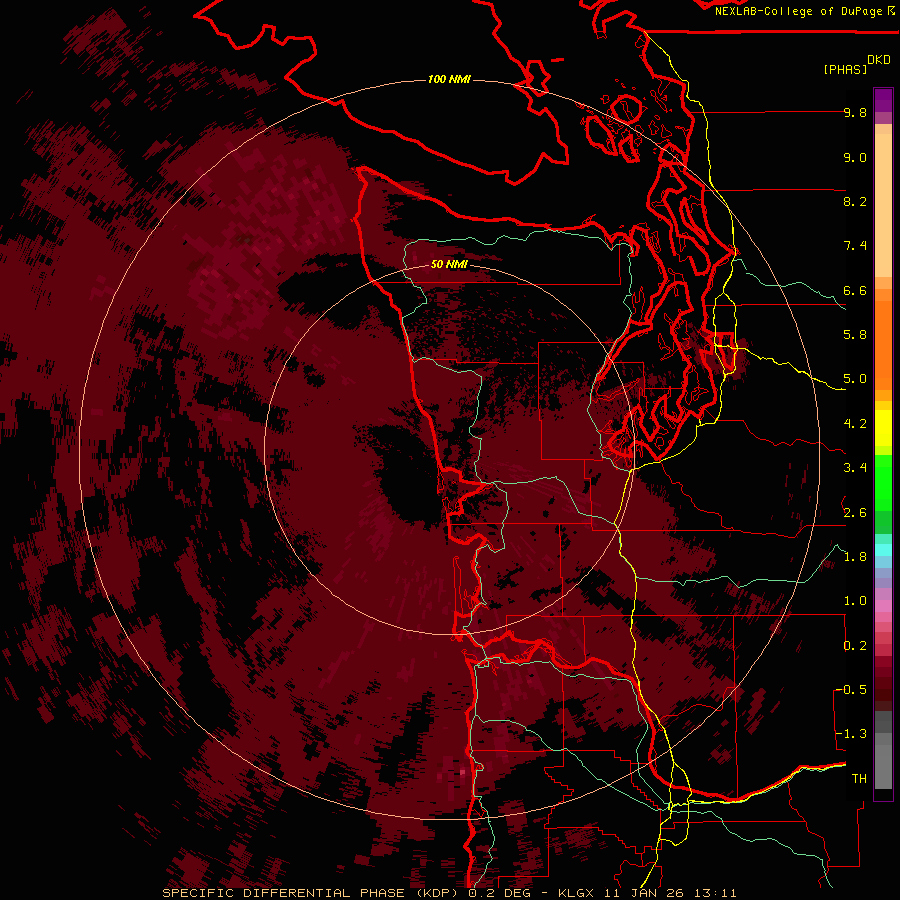This screenshot has height=900, width=900.
Task: Click the Specific Differential Phase KLGX caption
Action: pos(449,893)
